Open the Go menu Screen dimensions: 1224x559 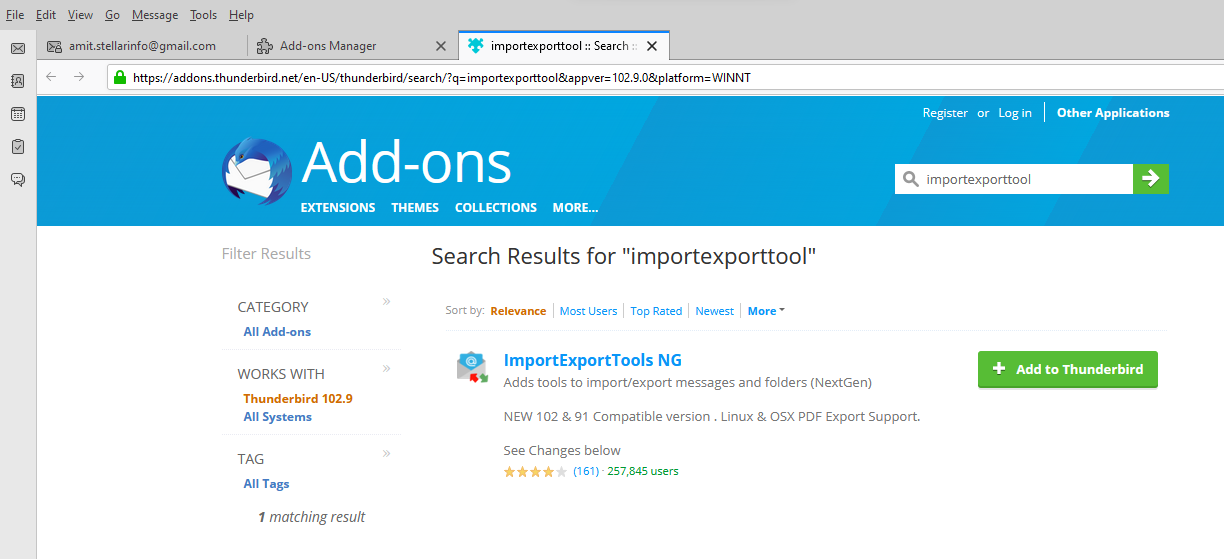[x=112, y=15]
